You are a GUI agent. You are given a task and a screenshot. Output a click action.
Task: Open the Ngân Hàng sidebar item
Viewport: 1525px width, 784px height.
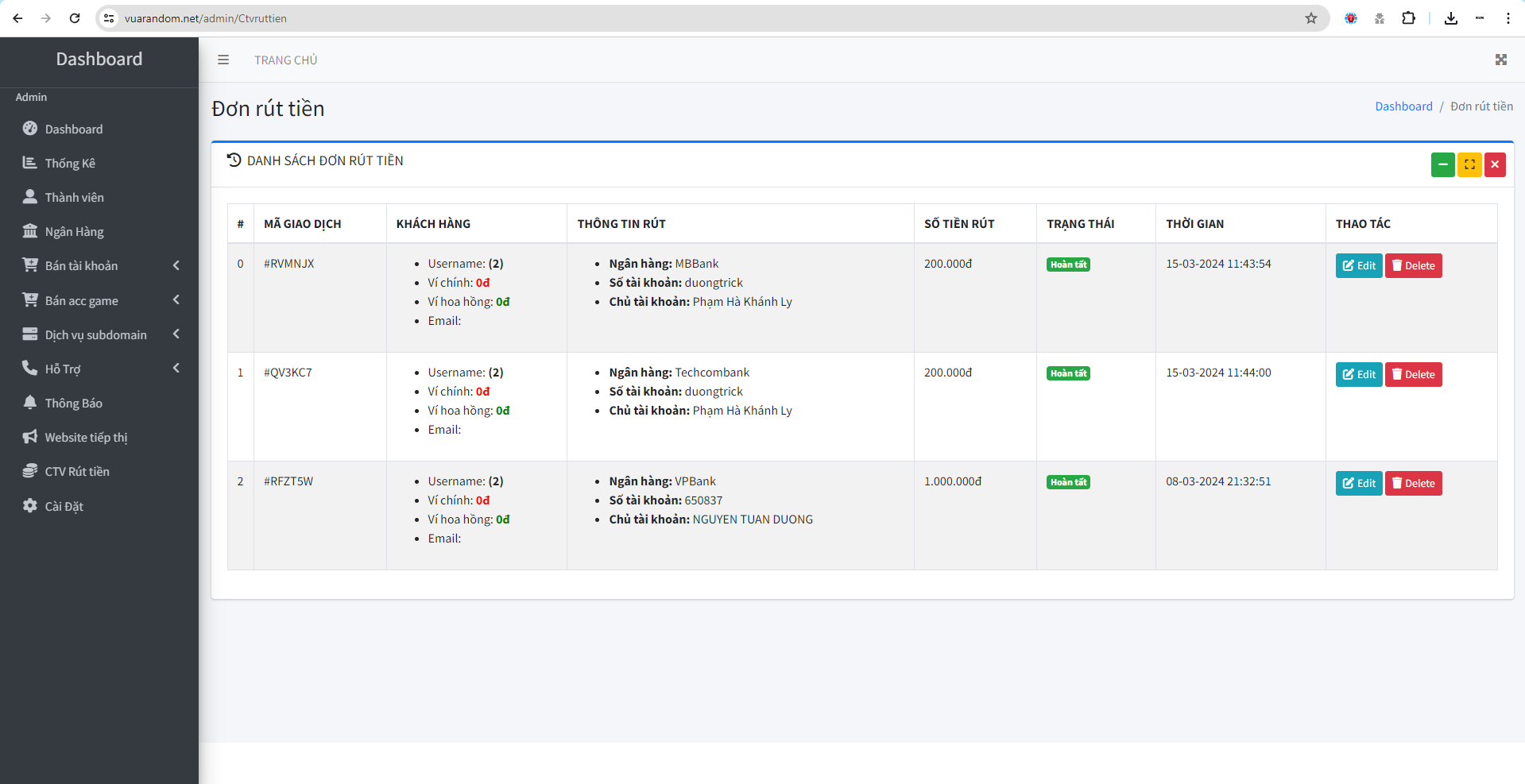click(x=74, y=232)
